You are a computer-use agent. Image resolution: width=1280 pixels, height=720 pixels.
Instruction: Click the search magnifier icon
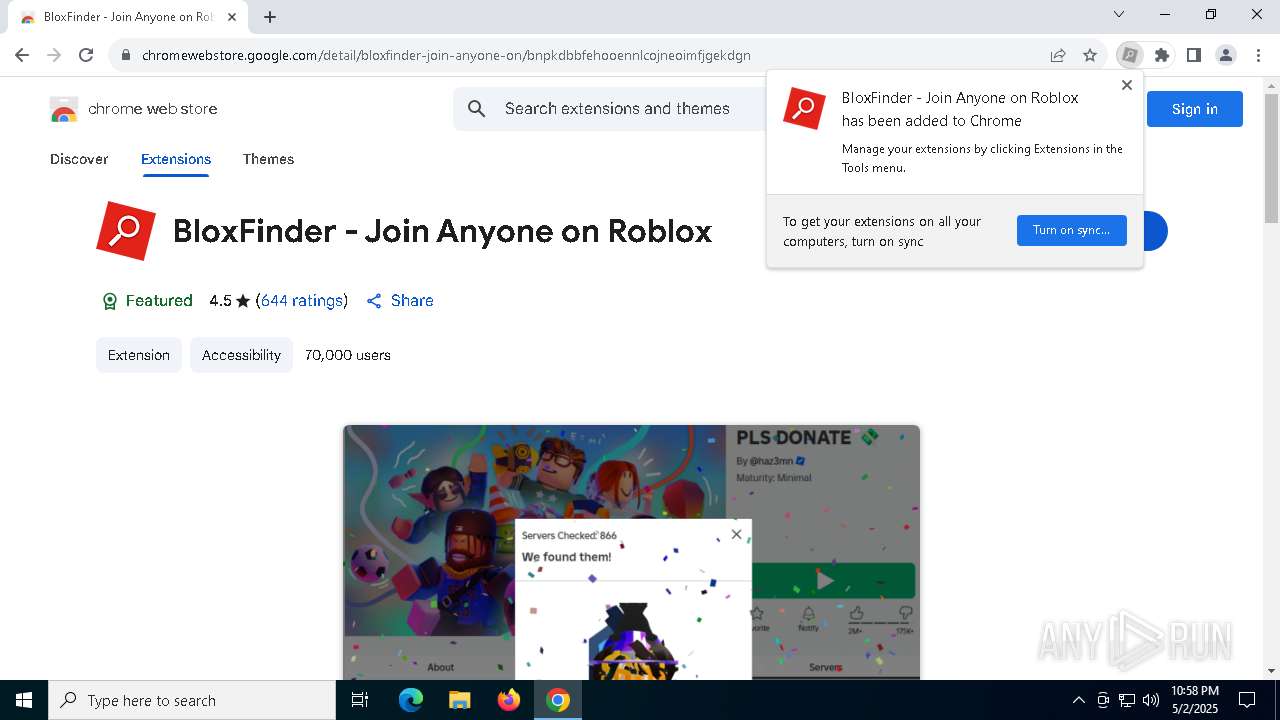click(477, 108)
